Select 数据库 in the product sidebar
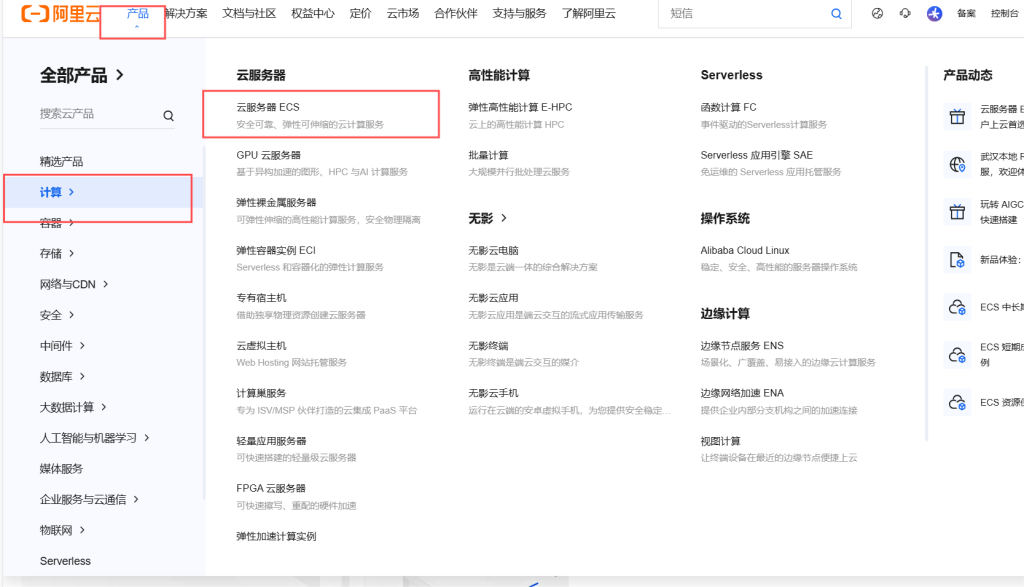The width and height of the screenshot is (1024, 587). [61, 377]
